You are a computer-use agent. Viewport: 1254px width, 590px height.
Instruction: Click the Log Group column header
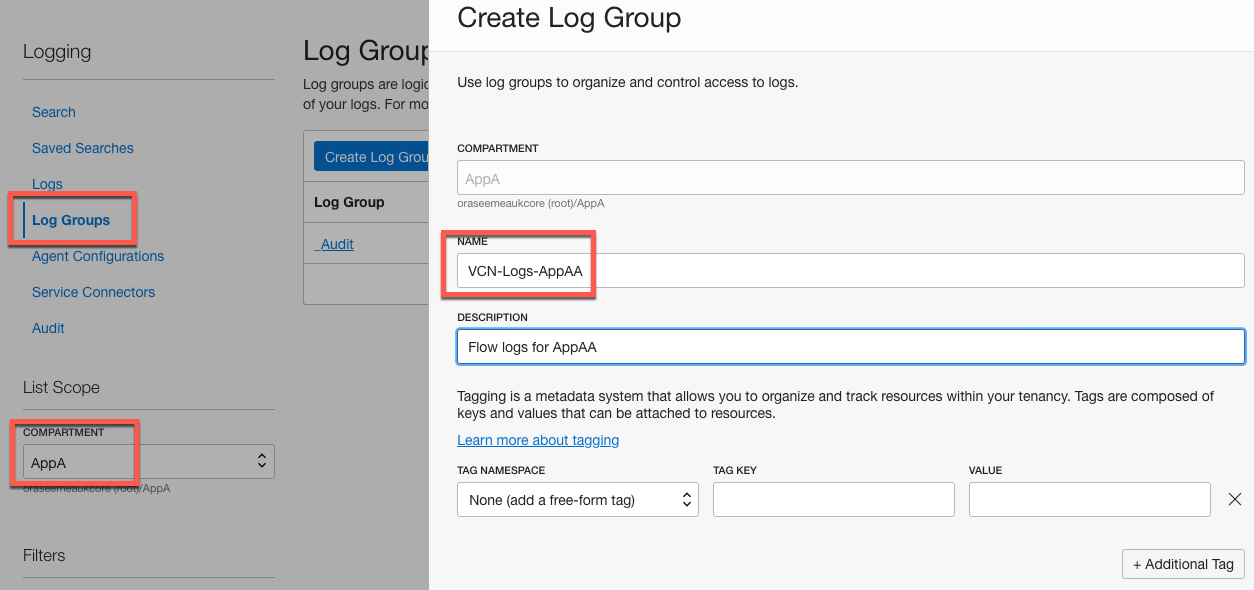click(x=349, y=202)
